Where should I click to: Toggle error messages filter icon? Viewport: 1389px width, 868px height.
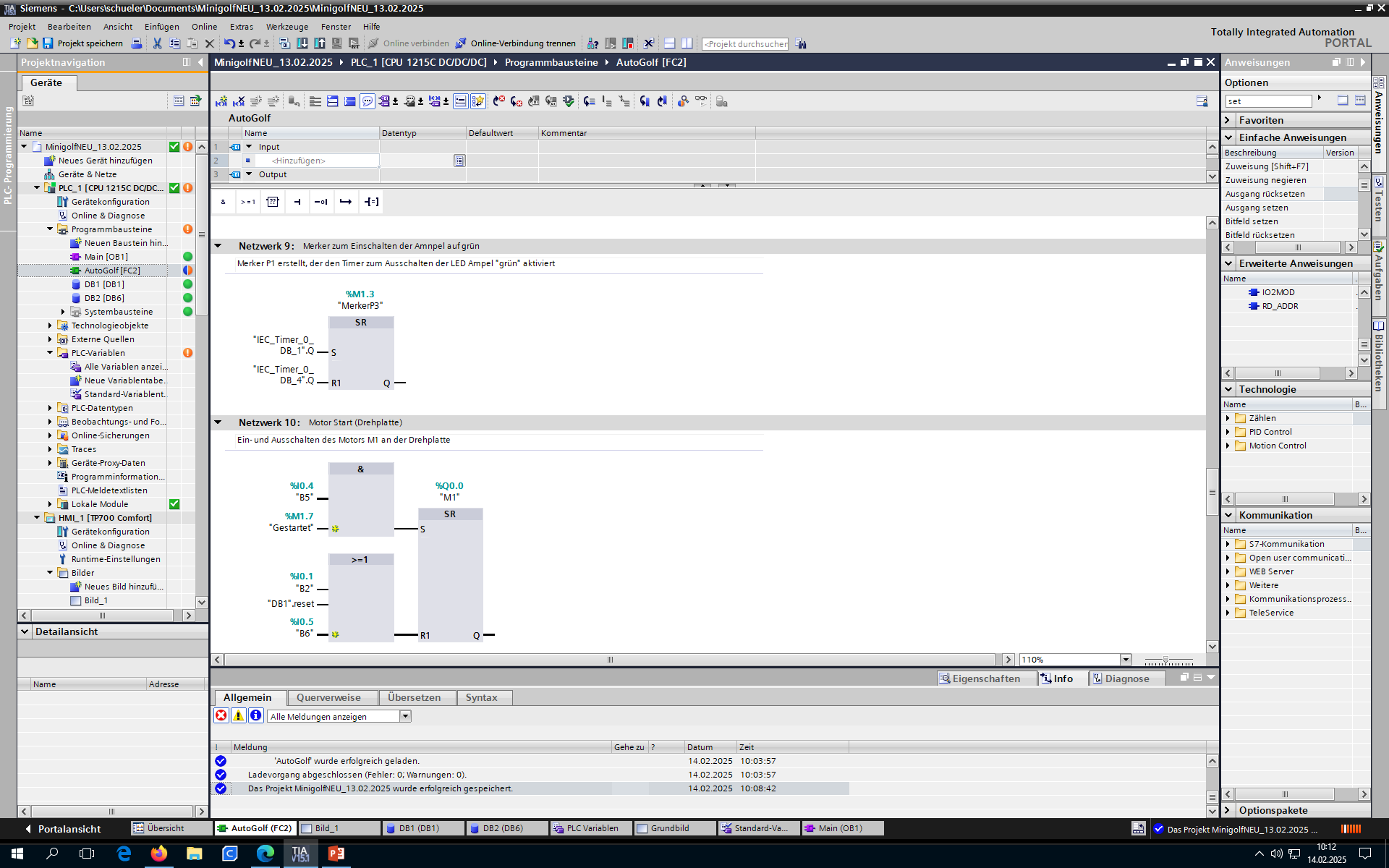(221, 715)
